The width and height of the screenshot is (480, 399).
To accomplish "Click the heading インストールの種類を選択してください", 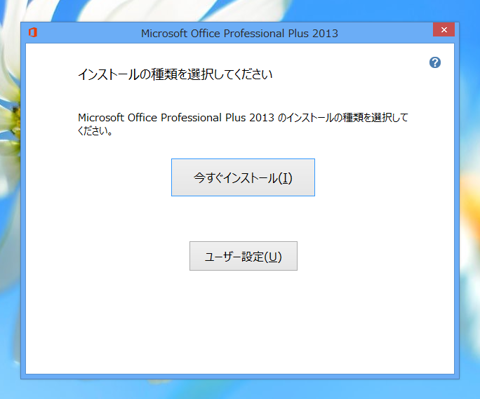I will (175, 74).
